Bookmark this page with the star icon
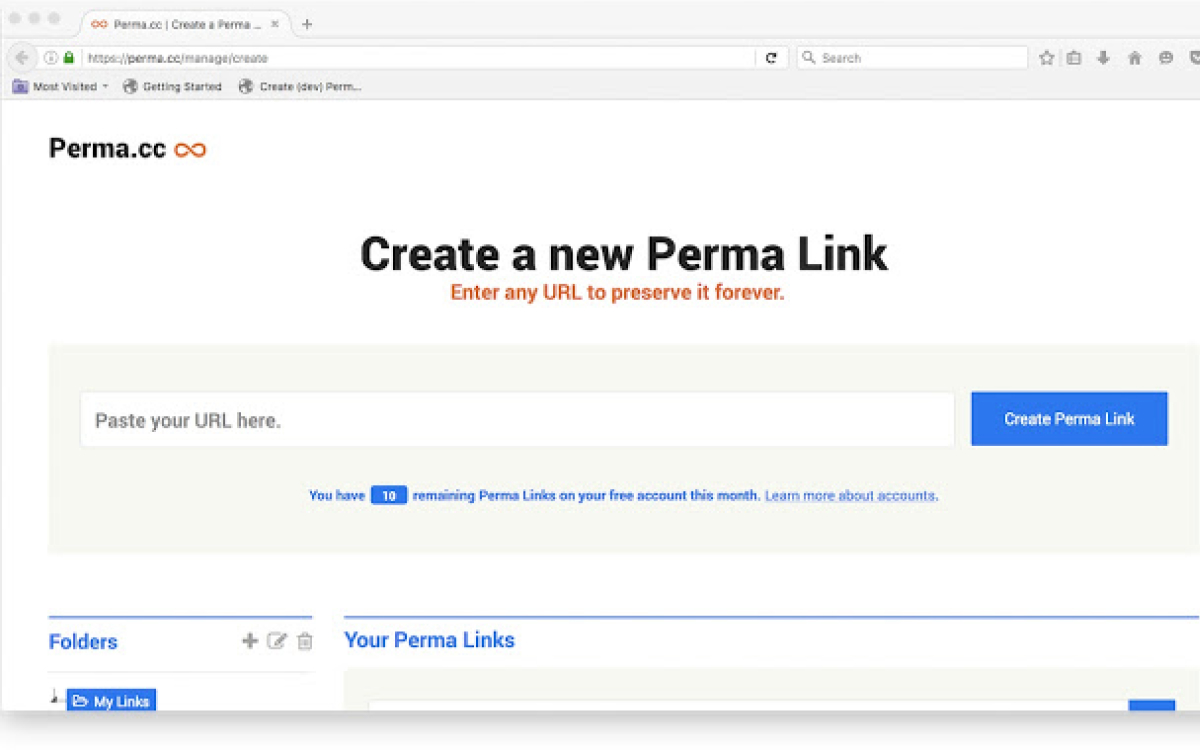The width and height of the screenshot is (1200, 750). click(x=1046, y=58)
